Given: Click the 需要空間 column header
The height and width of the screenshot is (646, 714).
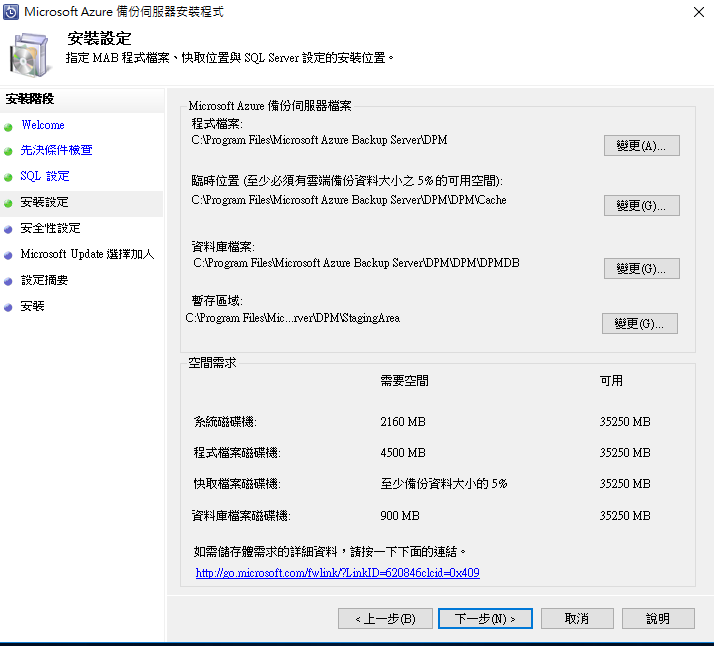Looking at the screenshot, I should 404,381.
